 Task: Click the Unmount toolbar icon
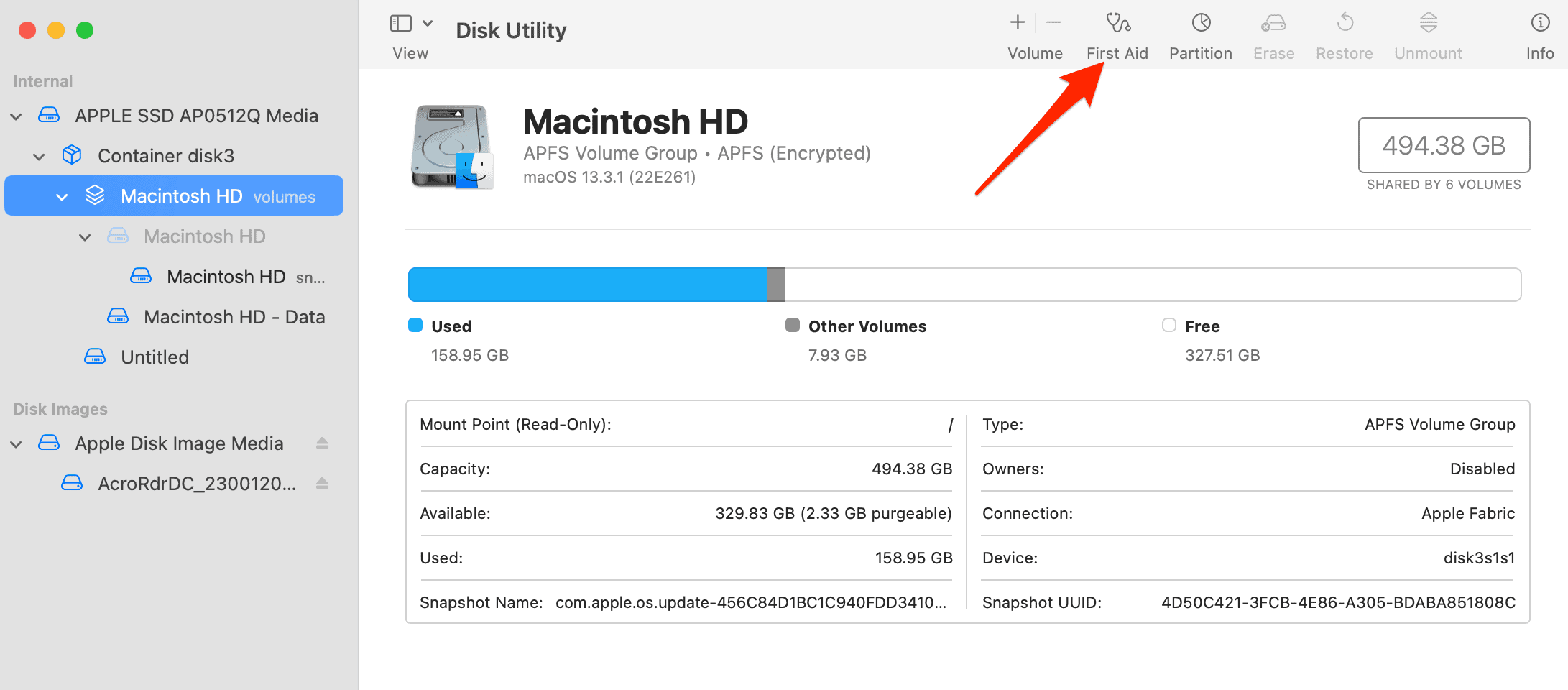tap(1428, 24)
